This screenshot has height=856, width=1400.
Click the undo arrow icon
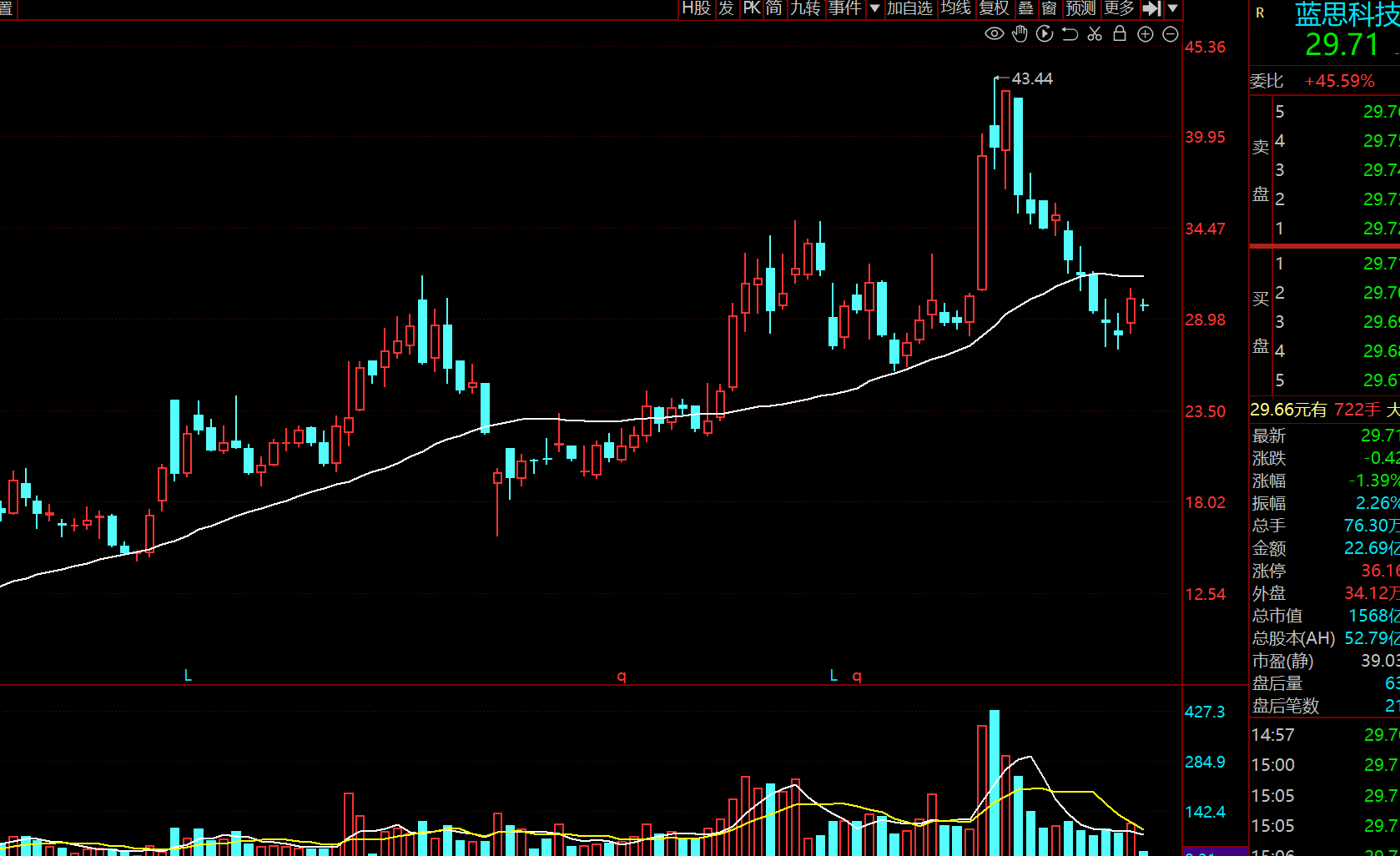1070,34
